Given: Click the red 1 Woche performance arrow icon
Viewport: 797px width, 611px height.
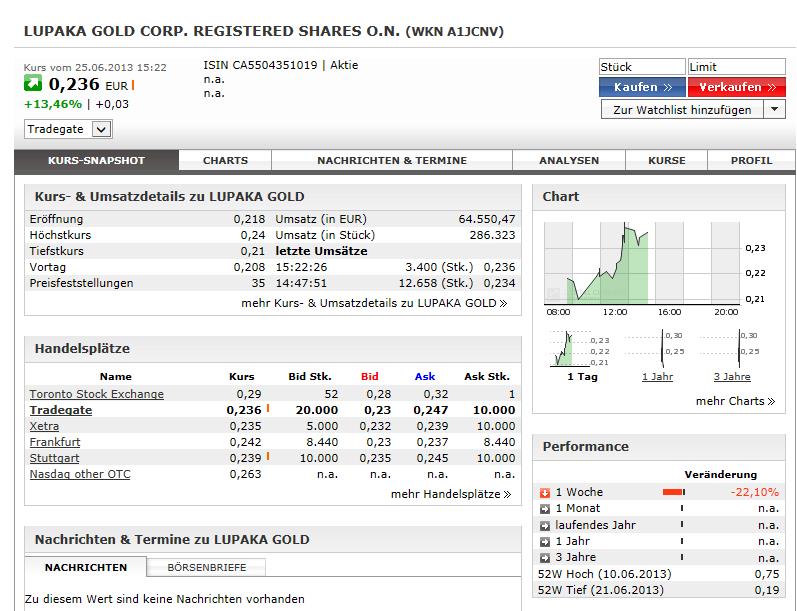Looking at the screenshot, I should point(545,492).
